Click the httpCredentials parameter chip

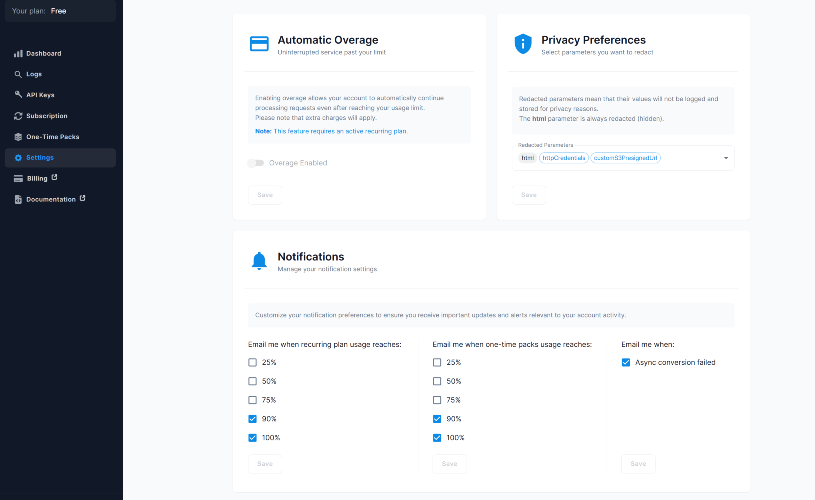click(563, 158)
